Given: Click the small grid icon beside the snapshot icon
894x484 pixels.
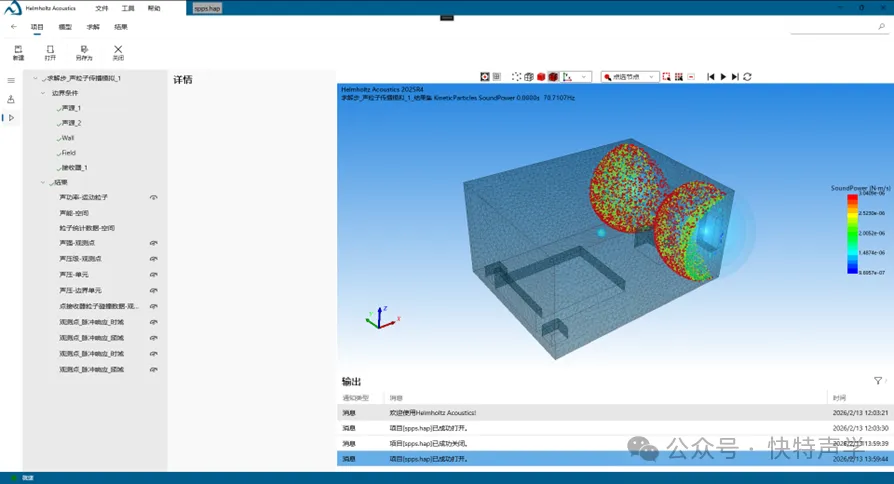Looking at the screenshot, I should 497,76.
